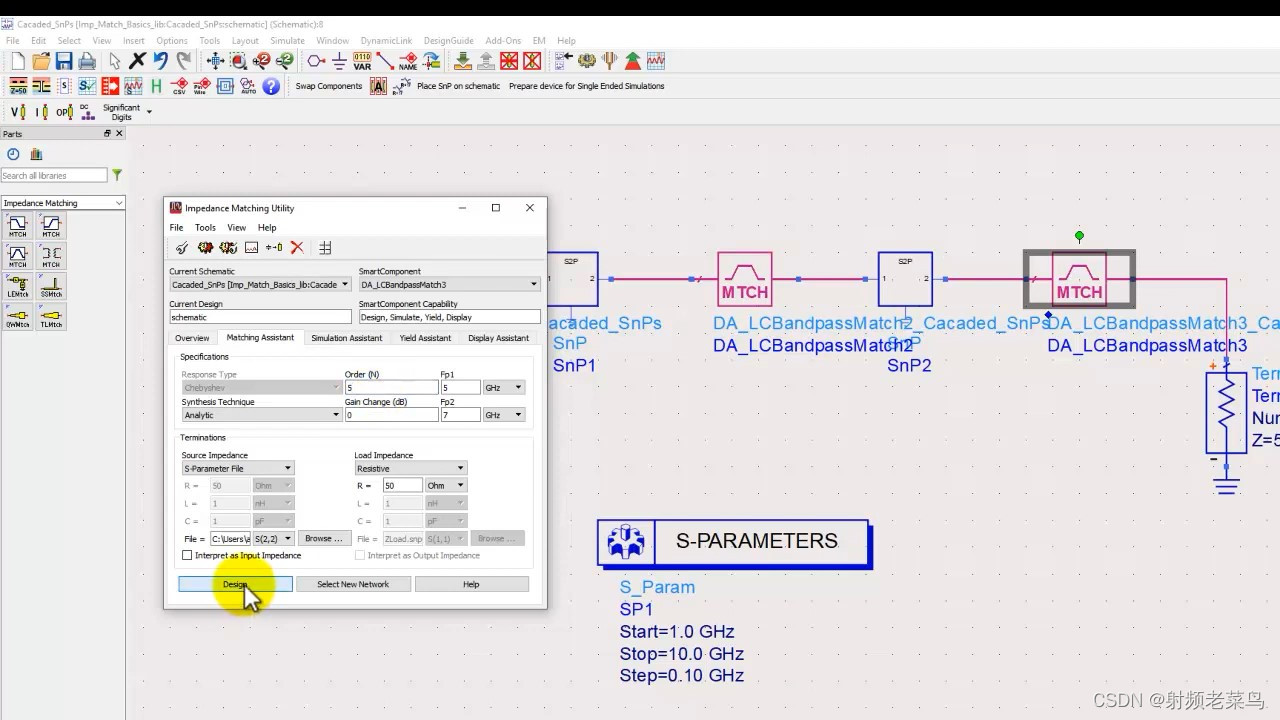
Task: Click the Order (N) input field
Action: [x=391, y=387]
